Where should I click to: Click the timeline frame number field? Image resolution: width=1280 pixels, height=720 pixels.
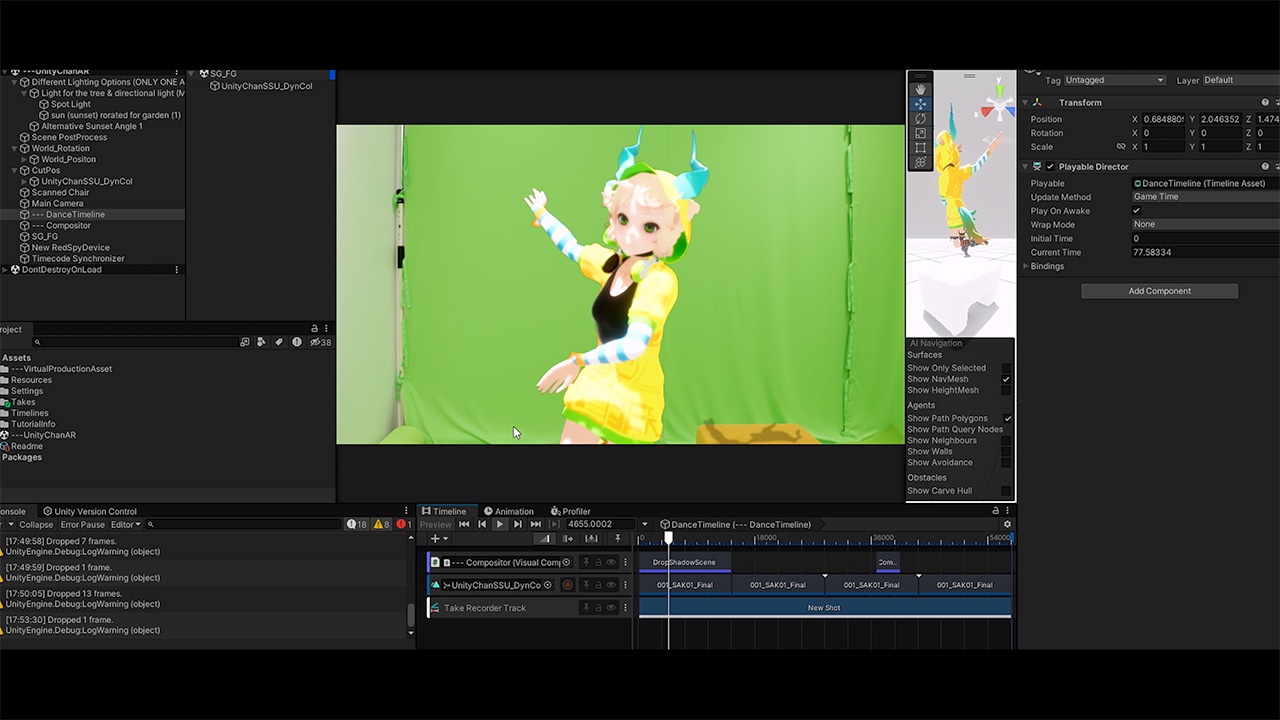(x=600, y=524)
